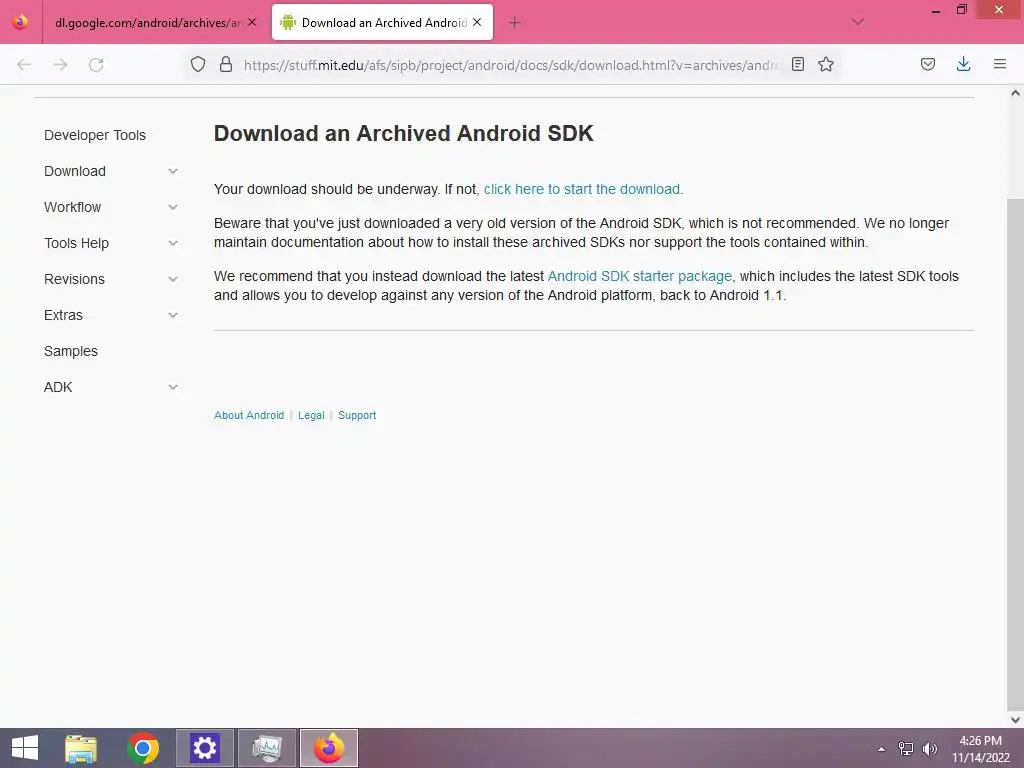This screenshot has height=768, width=1024.
Task: Go back with the back arrow
Action: pyautogui.click(x=24, y=65)
